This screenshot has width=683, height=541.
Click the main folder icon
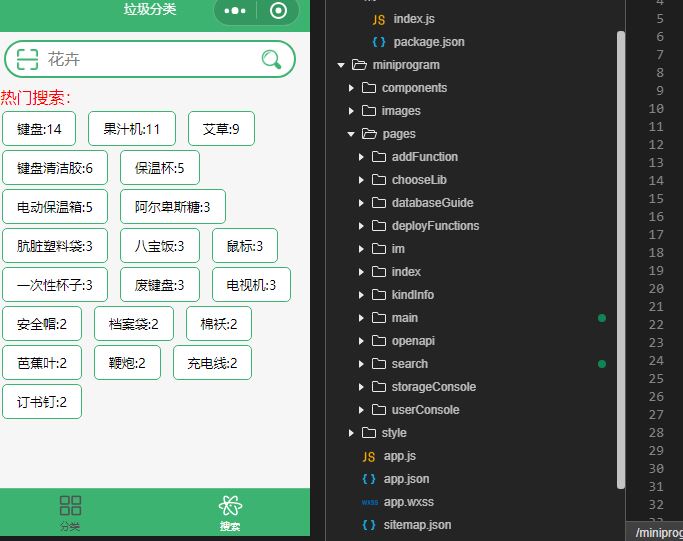(x=379, y=318)
